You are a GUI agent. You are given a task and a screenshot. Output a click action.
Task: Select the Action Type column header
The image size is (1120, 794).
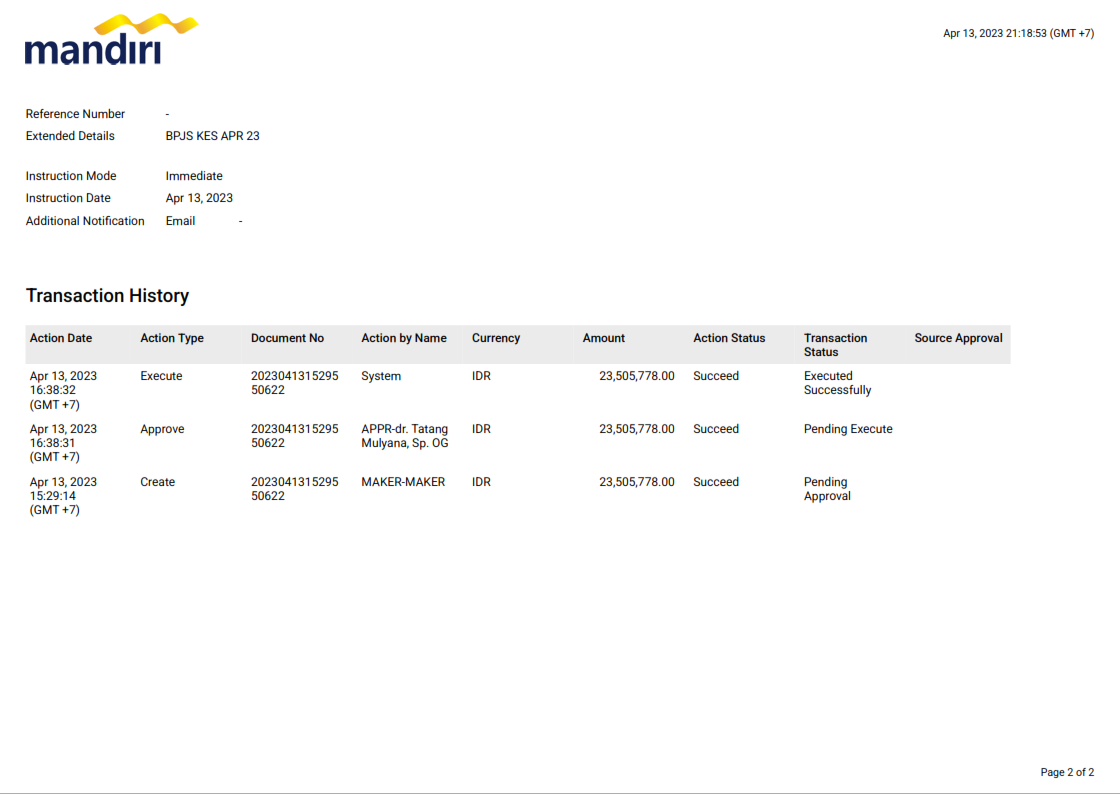coord(172,338)
